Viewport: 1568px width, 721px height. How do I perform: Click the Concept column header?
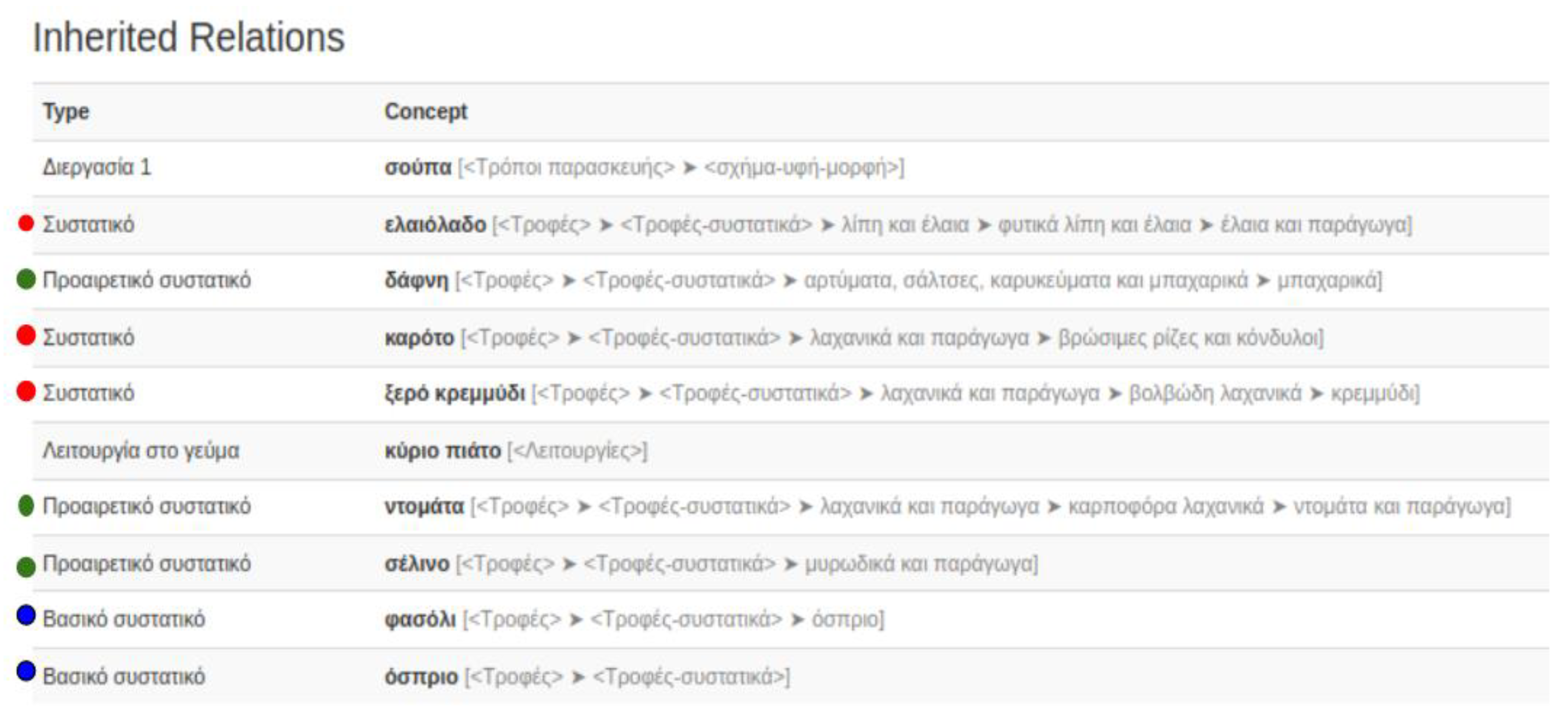tap(426, 111)
